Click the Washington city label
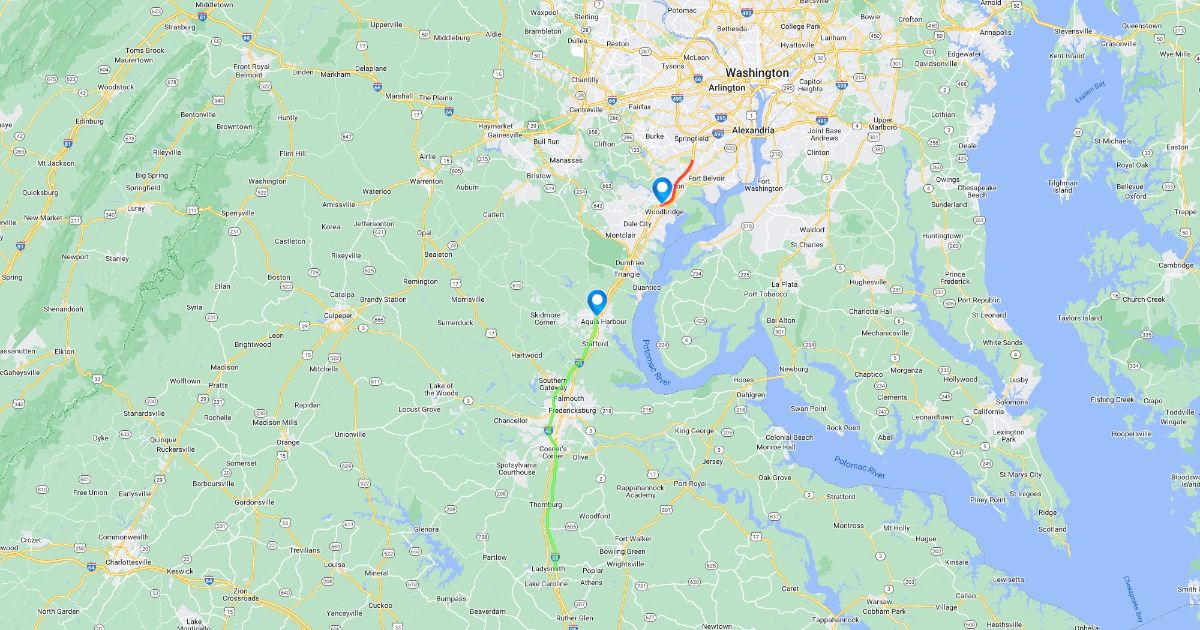Screen dimensions: 1200x630 tap(757, 73)
